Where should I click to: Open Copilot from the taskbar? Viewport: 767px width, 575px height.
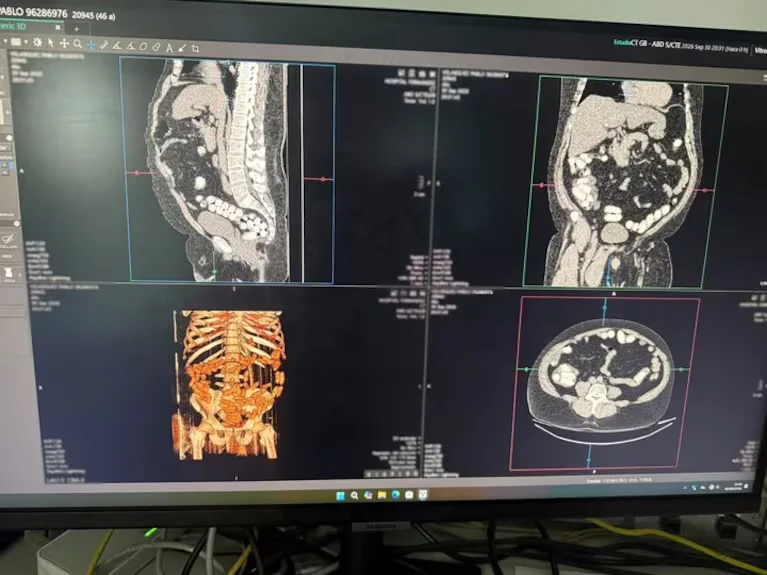tap(368, 496)
